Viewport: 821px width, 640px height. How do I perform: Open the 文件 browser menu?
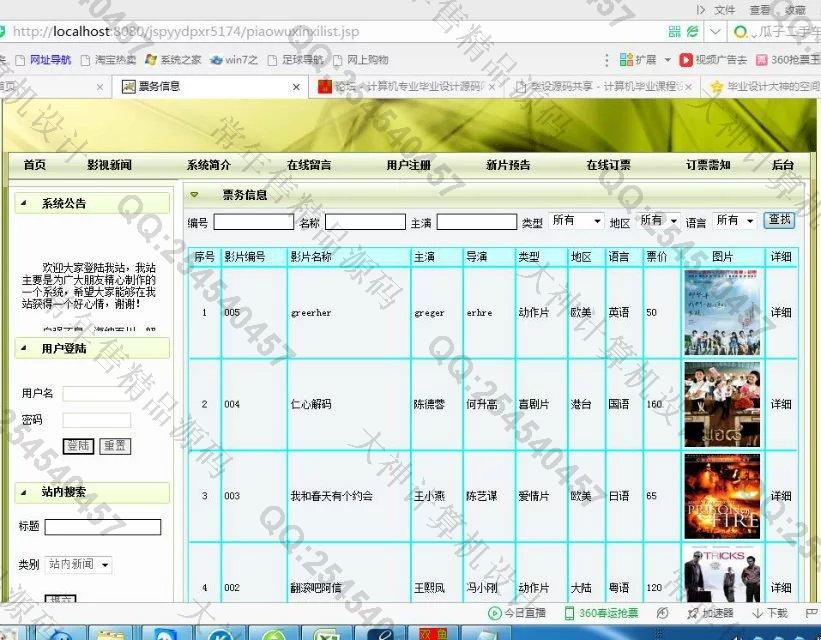[x=725, y=10]
